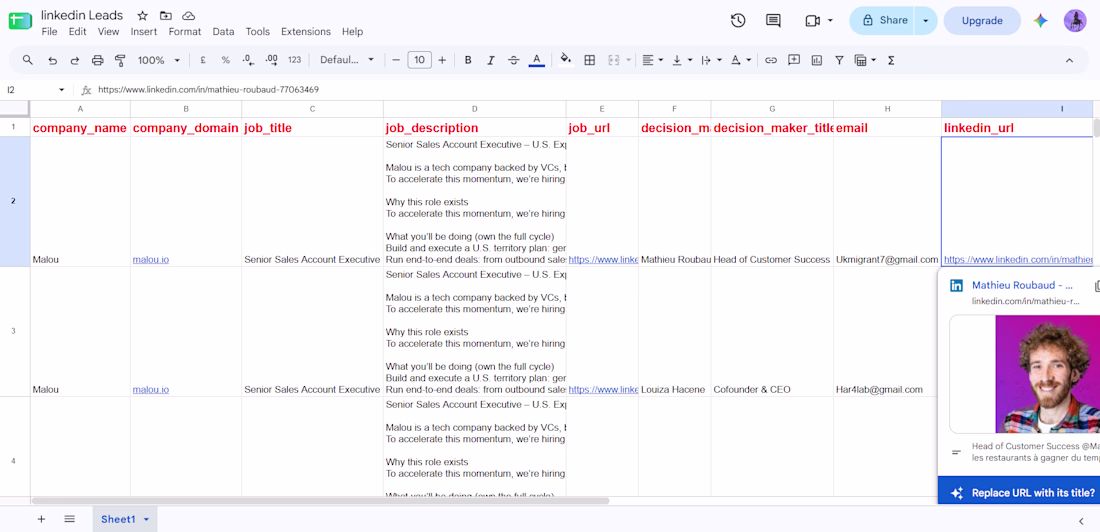Open the font family Default dropdown

coord(347,60)
